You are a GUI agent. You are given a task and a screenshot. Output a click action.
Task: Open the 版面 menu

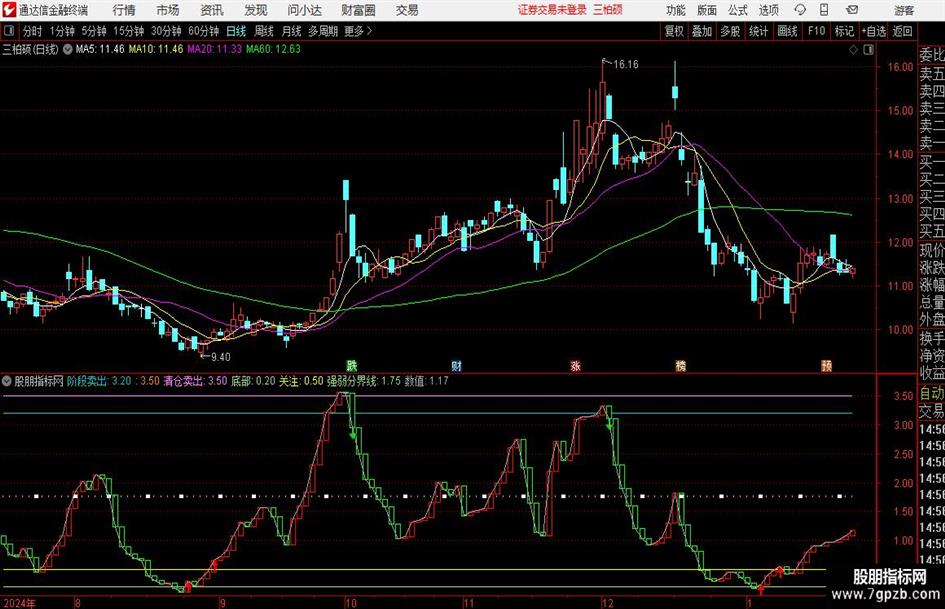pos(707,10)
